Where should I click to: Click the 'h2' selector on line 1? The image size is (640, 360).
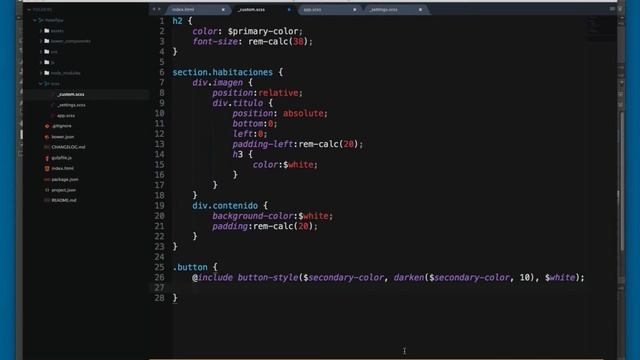click(177, 21)
